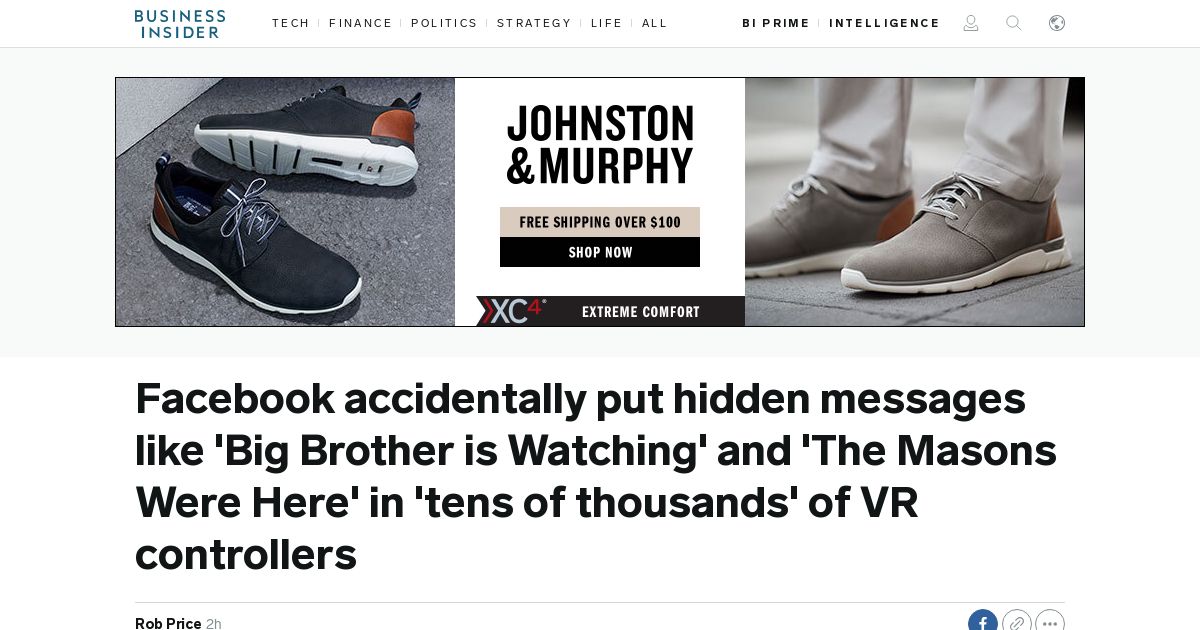Share article via Facebook icon
Image resolution: width=1200 pixels, height=630 pixels.
(983, 622)
